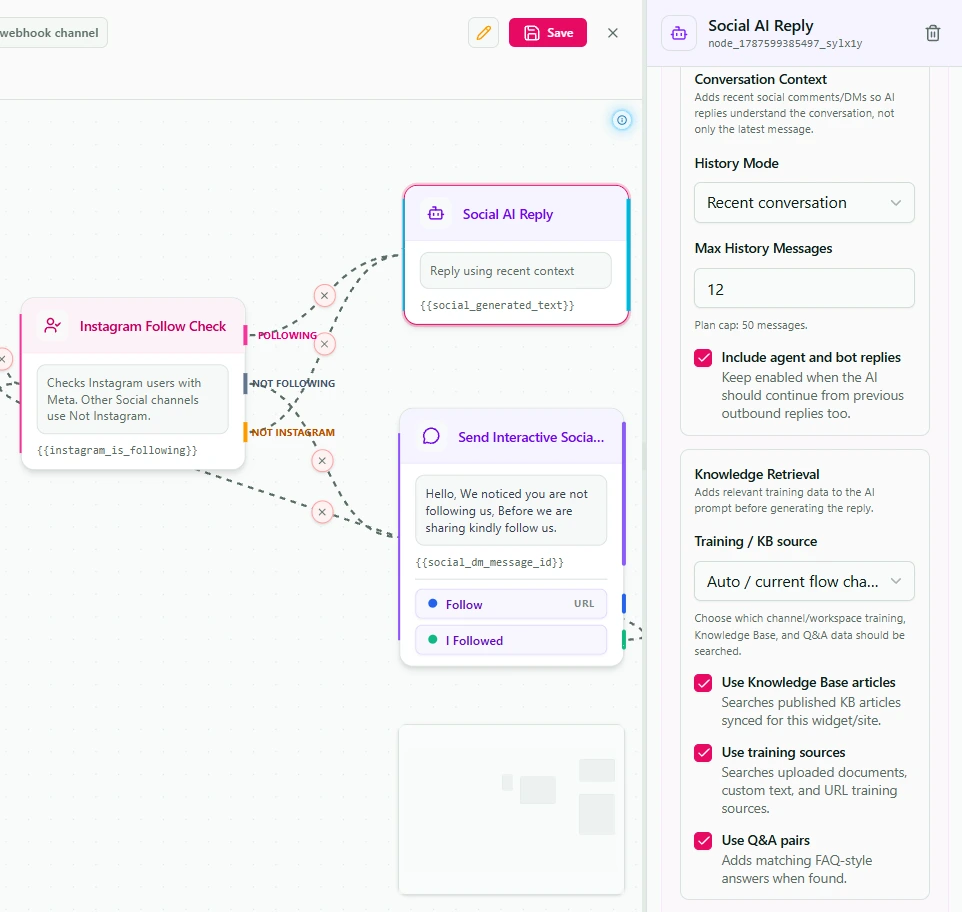Click the green dot beside I Followed
The width and height of the screenshot is (962, 912).
pyautogui.click(x=433, y=640)
